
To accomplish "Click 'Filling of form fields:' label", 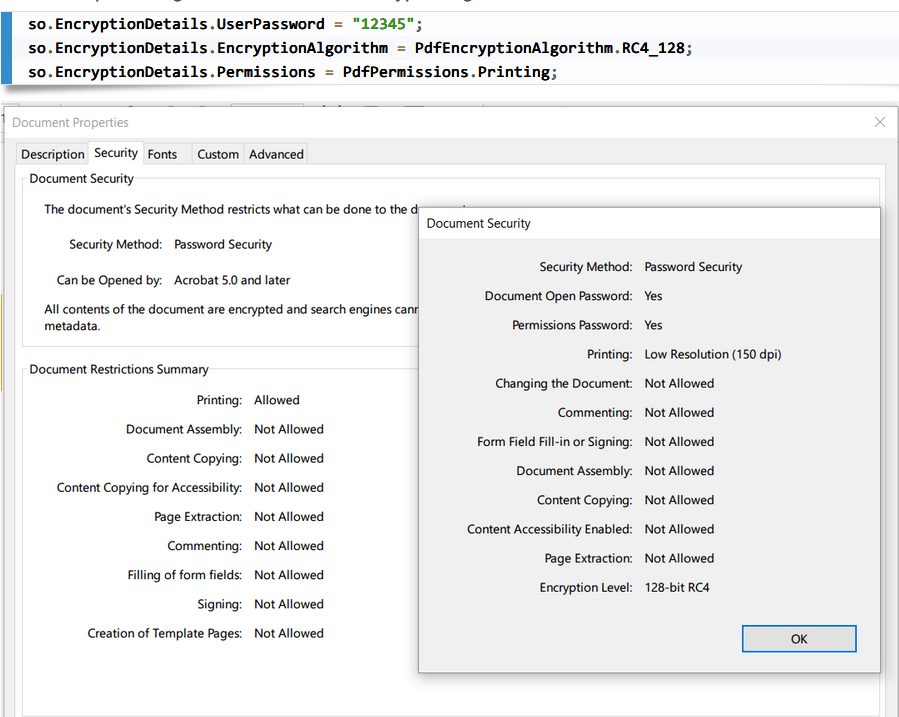I will point(185,575).
